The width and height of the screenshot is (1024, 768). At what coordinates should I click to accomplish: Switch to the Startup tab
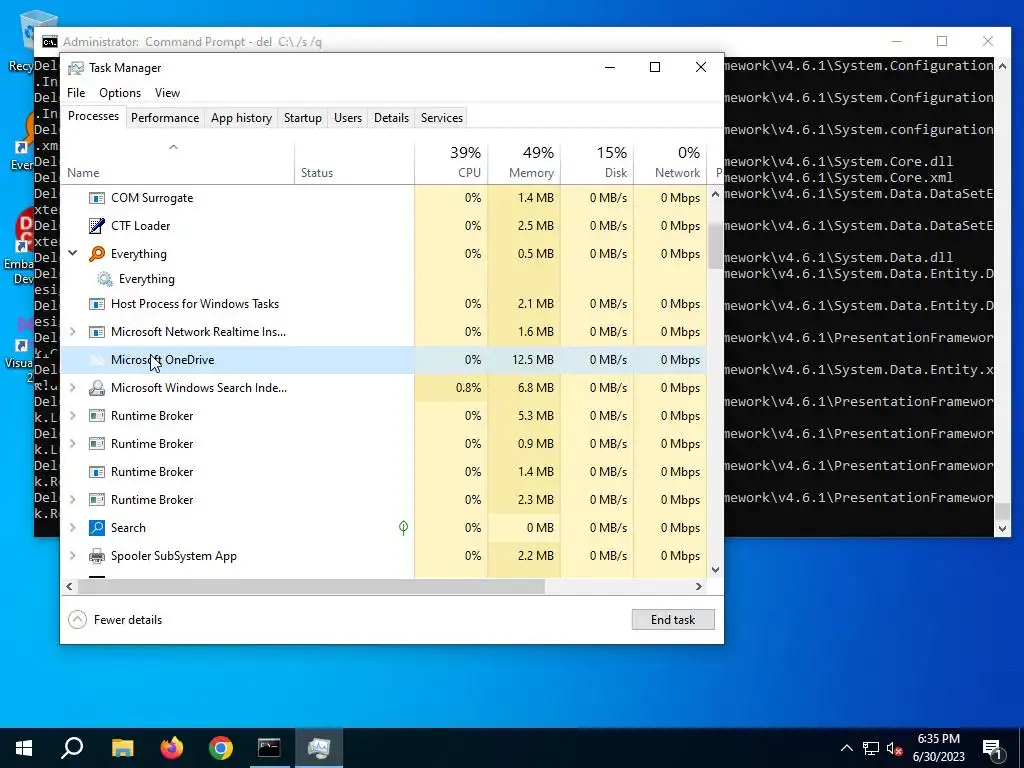[303, 118]
